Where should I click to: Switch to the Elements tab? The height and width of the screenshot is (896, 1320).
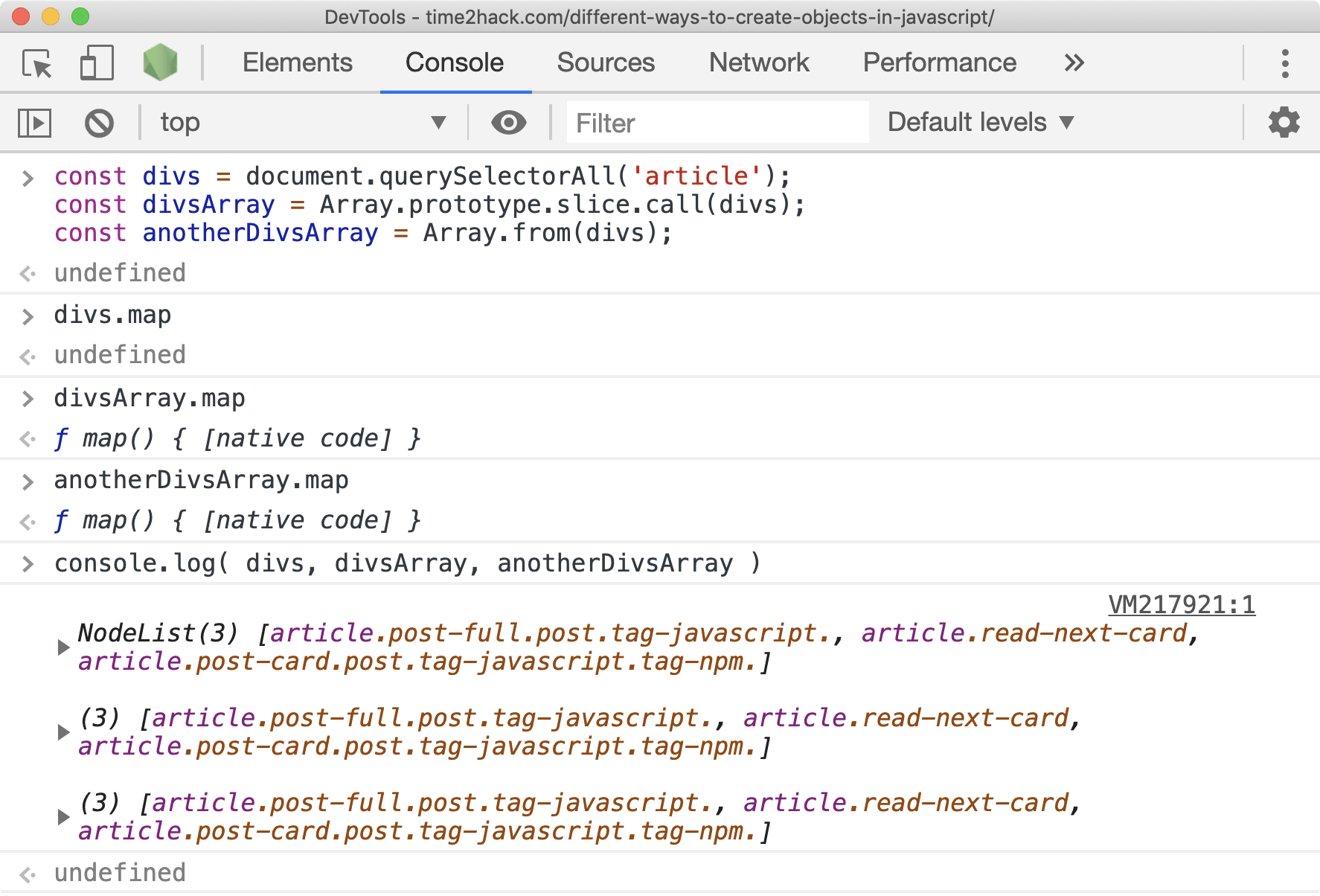[298, 63]
